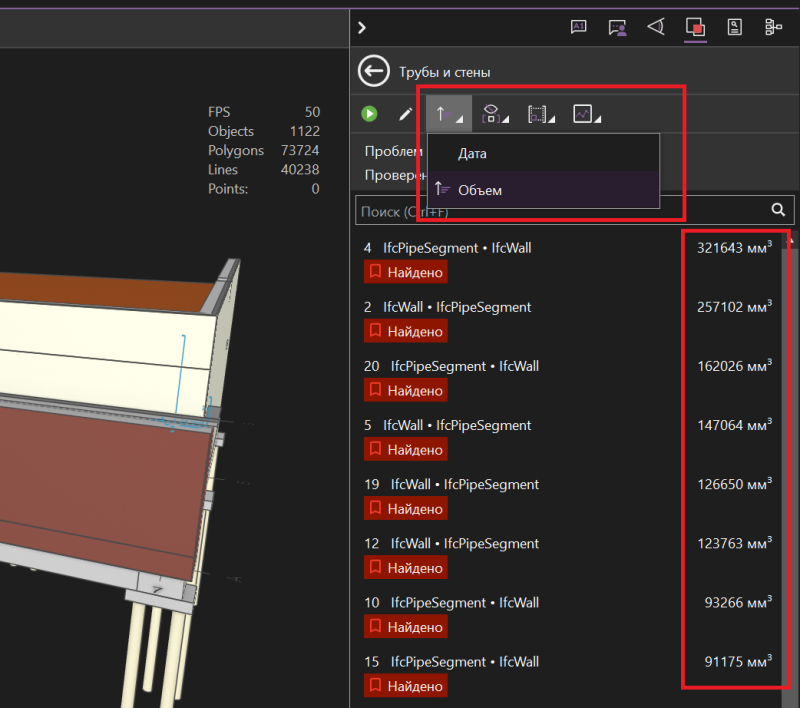
Task: Select clash 20 IfcPipeSegment • IfcWall
Action: (465, 366)
